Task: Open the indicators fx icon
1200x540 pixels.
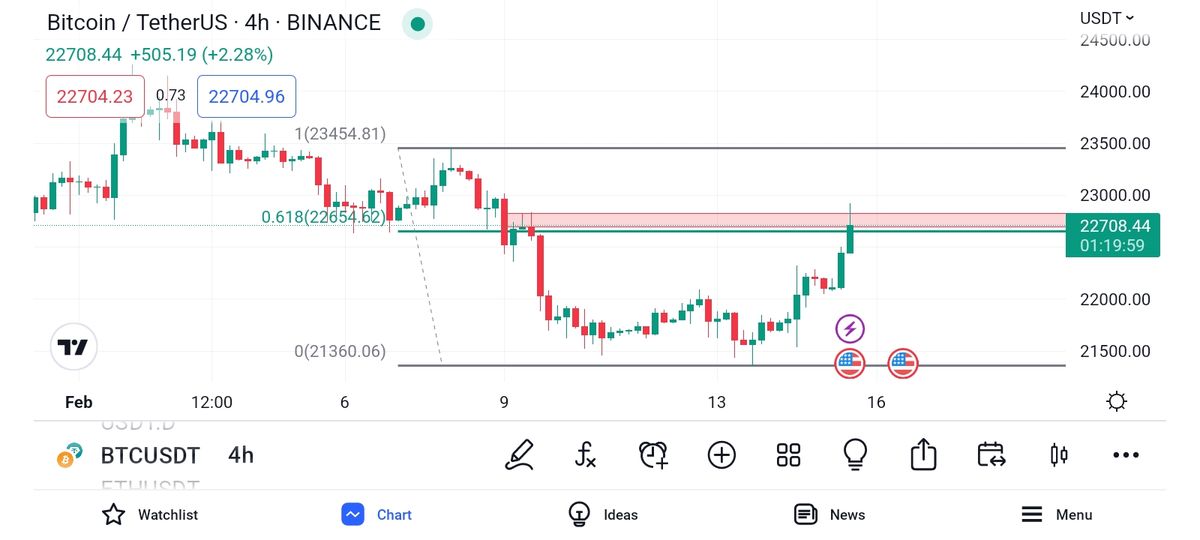Action: [586, 455]
